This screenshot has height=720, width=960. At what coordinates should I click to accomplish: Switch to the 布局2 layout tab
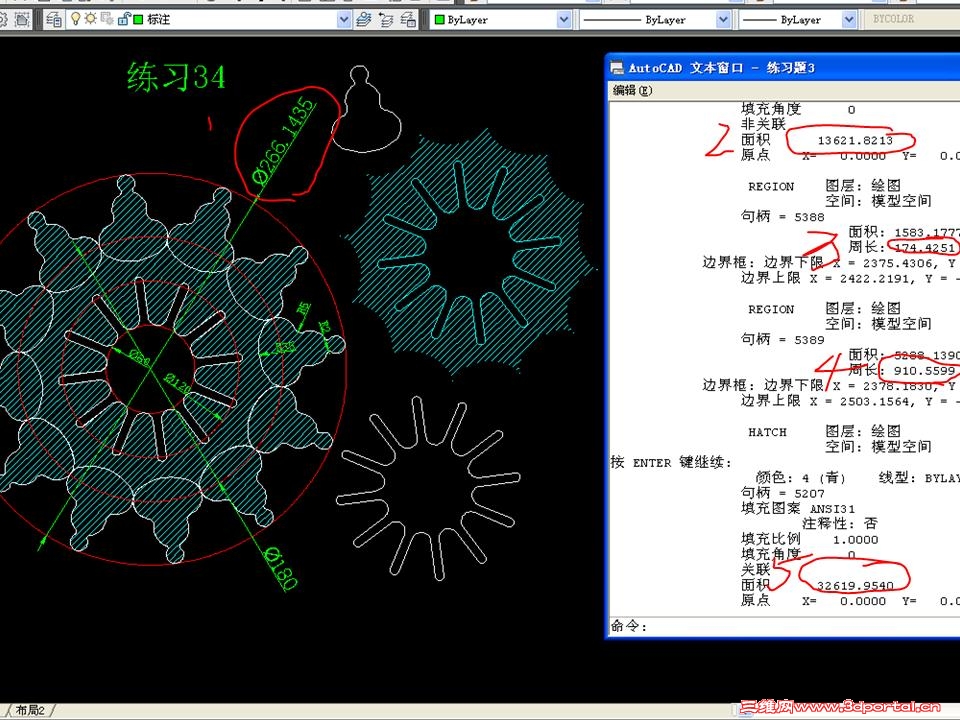pyautogui.click(x=31, y=710)
